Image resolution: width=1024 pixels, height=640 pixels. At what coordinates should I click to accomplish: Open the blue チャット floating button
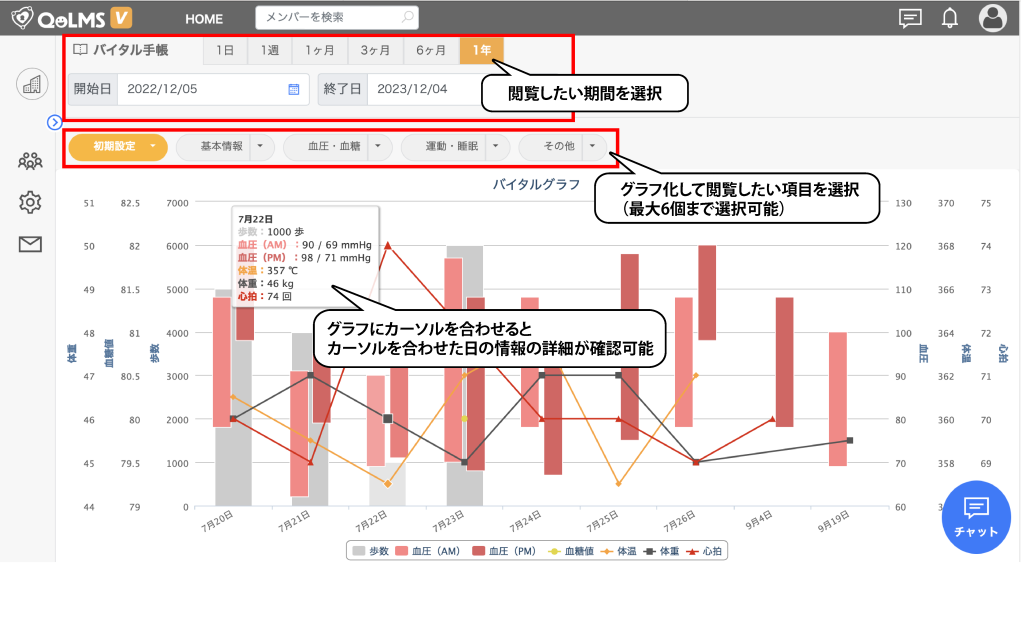(x=976, y=516)
